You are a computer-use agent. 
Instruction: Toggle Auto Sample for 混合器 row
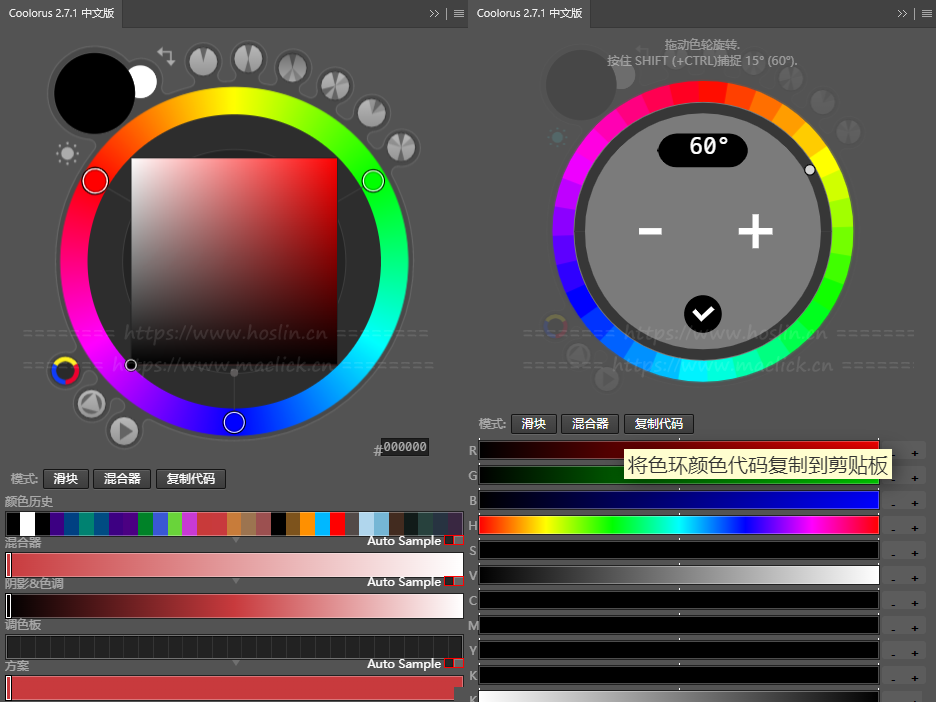(x=449, y=540)
